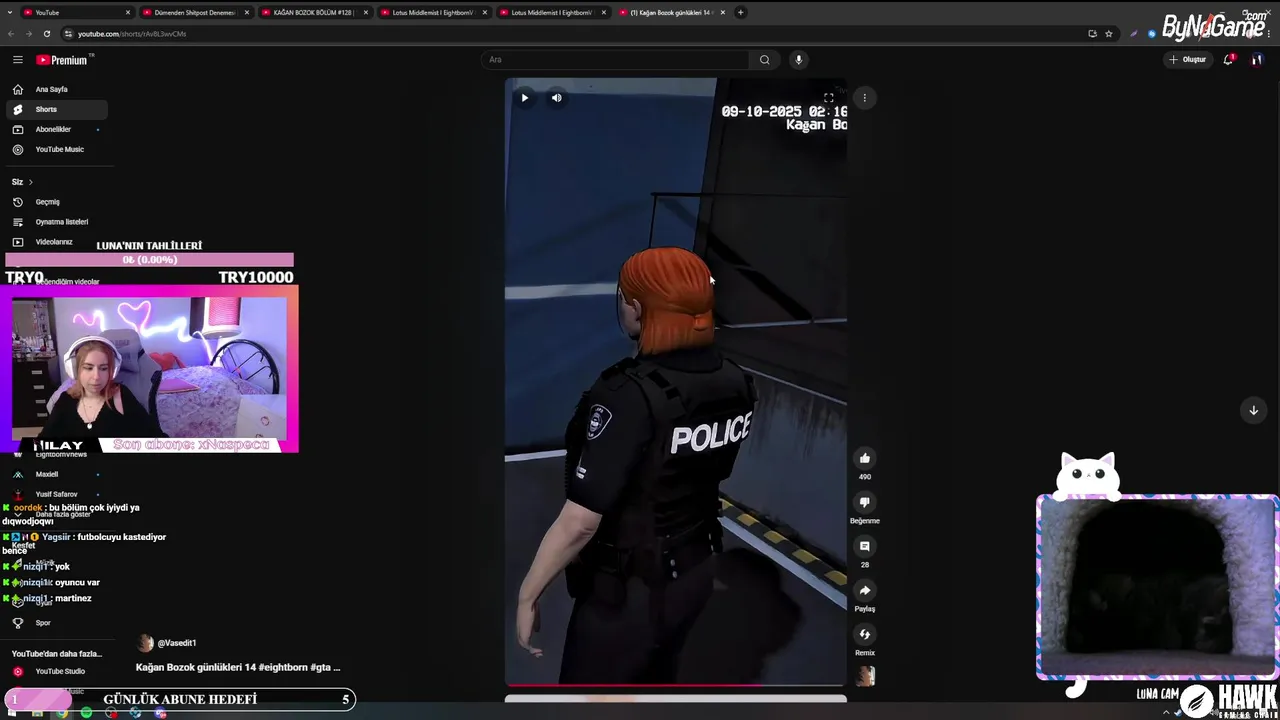The height and width of the screenshot is (720, 1280).
Task: Click the Spotify taskbar icon
Action: (86, 713)
